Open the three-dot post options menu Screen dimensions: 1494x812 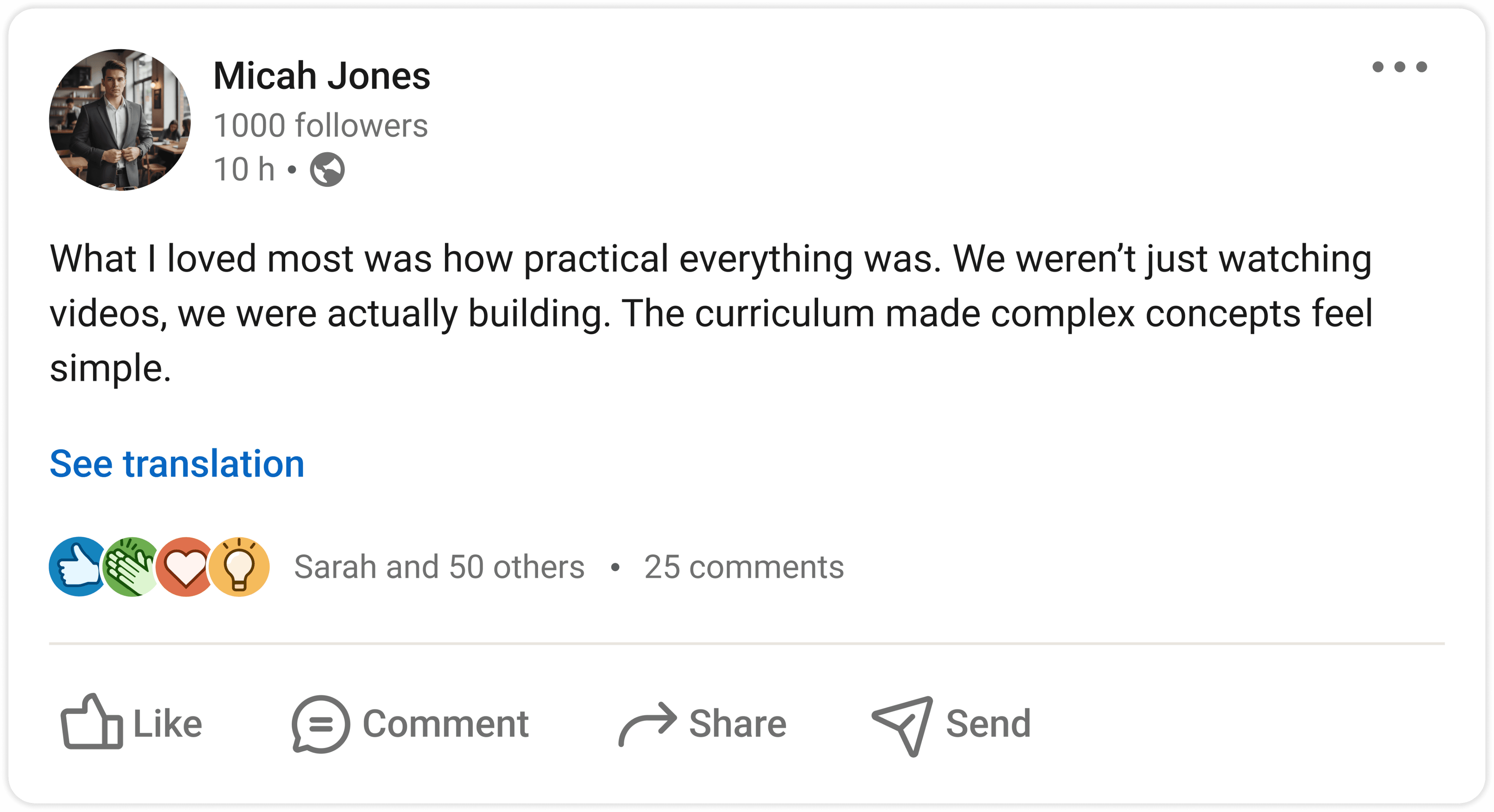[x=1399, y=67]
